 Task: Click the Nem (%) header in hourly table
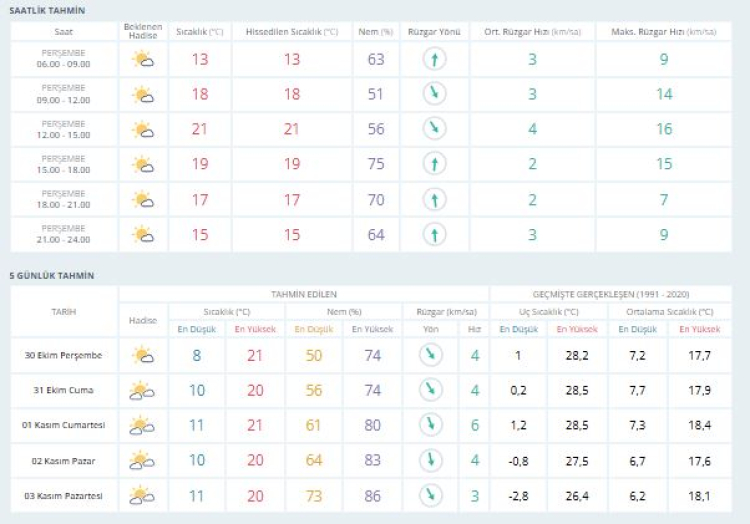point(375,32)
